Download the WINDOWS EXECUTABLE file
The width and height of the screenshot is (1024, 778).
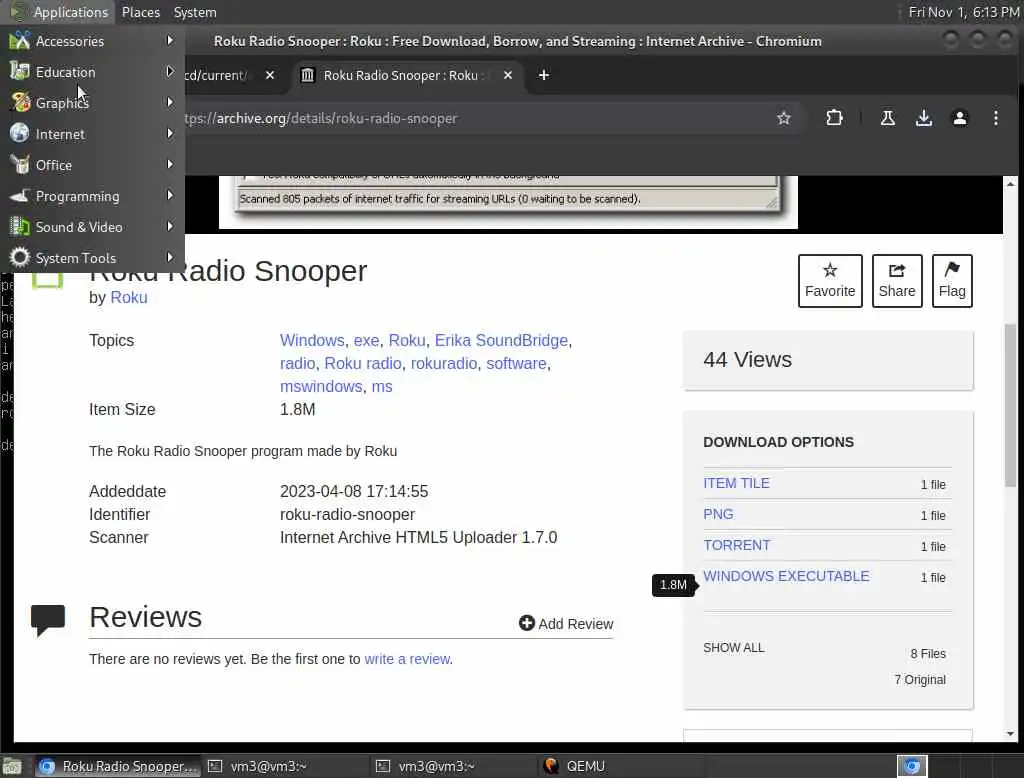click(786, 576)
